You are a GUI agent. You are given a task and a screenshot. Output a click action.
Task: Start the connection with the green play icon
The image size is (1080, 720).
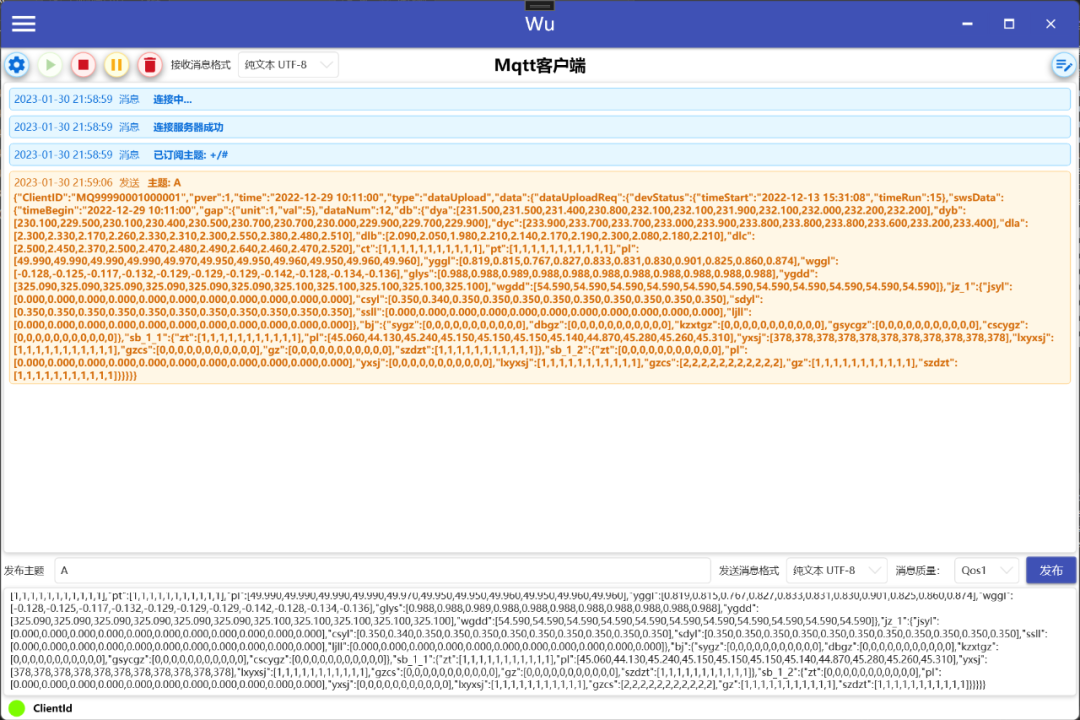click(49, 64)
